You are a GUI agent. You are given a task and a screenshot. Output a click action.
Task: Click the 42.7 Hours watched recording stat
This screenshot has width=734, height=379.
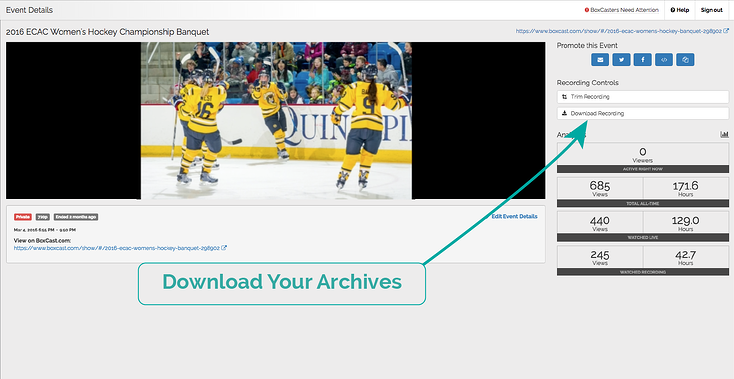[x=686, y=257]
